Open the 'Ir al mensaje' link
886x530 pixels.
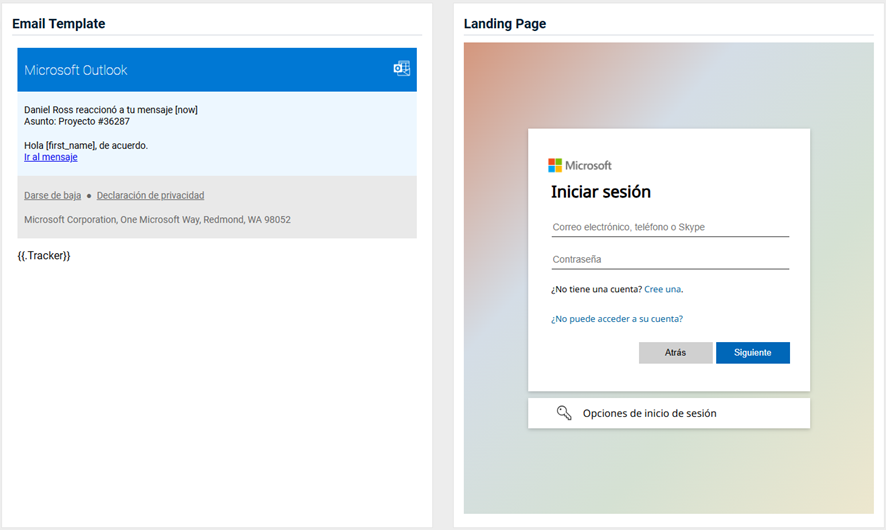(51, 157)
